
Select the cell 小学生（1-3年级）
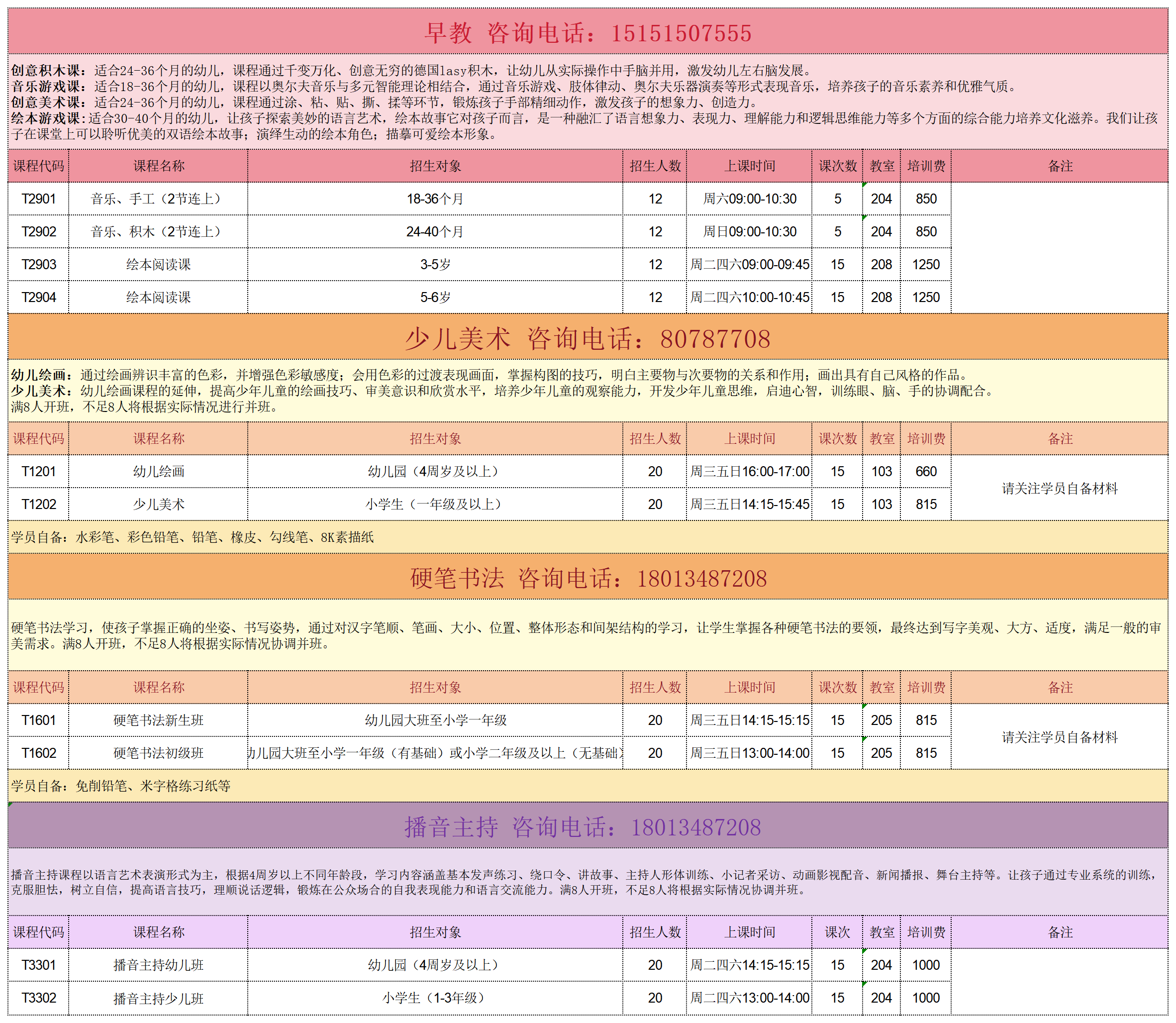(x=435, y=998)
